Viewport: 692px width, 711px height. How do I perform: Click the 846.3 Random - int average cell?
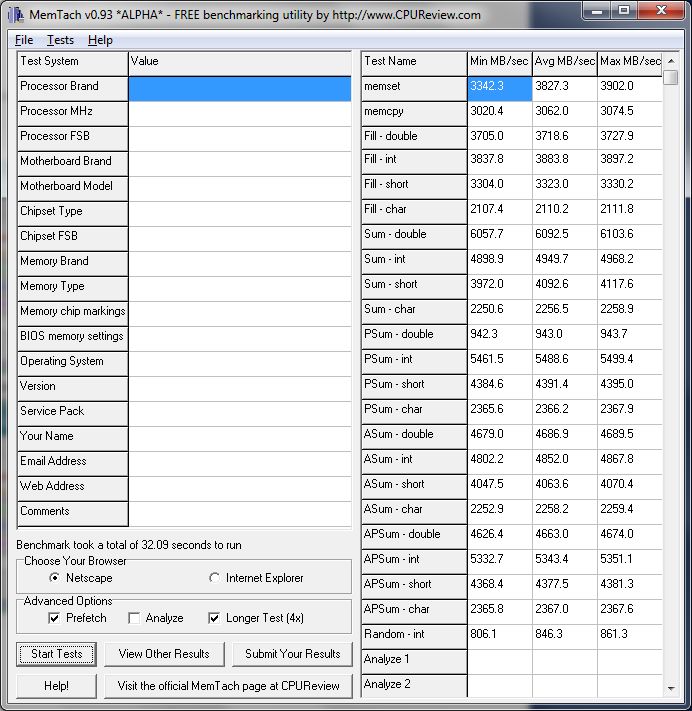pyautogui.click(x=565, y=637)
